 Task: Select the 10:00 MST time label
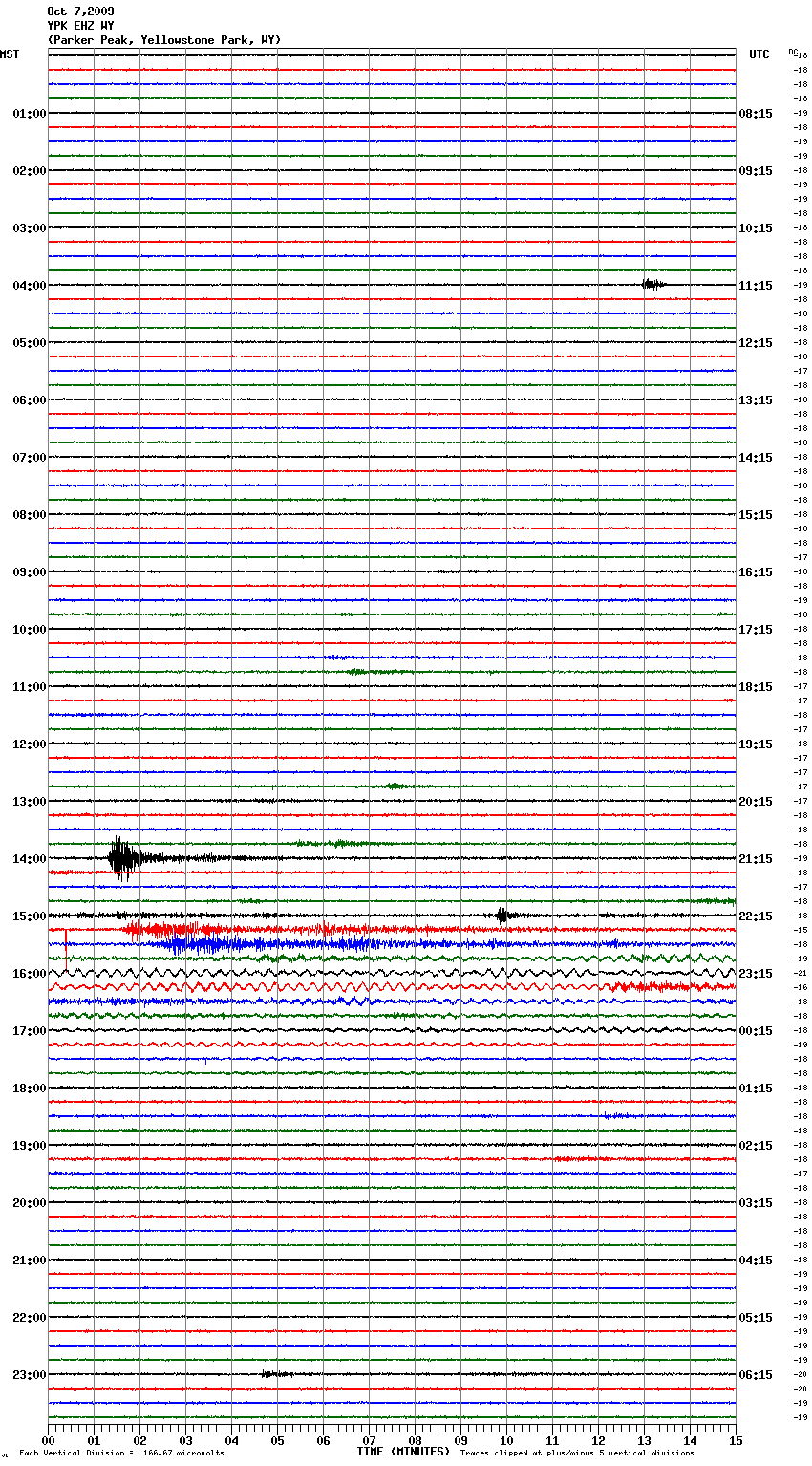(29, 630)
